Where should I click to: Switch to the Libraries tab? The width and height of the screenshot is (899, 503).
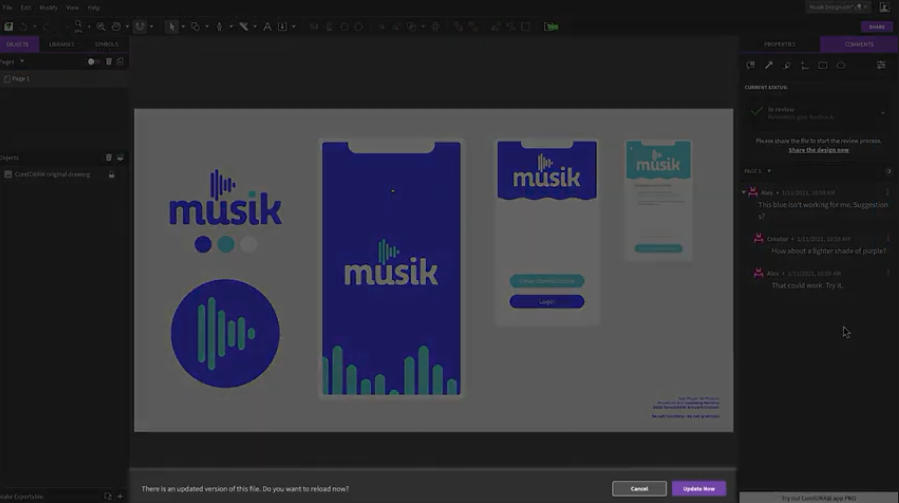pos(62,44)
